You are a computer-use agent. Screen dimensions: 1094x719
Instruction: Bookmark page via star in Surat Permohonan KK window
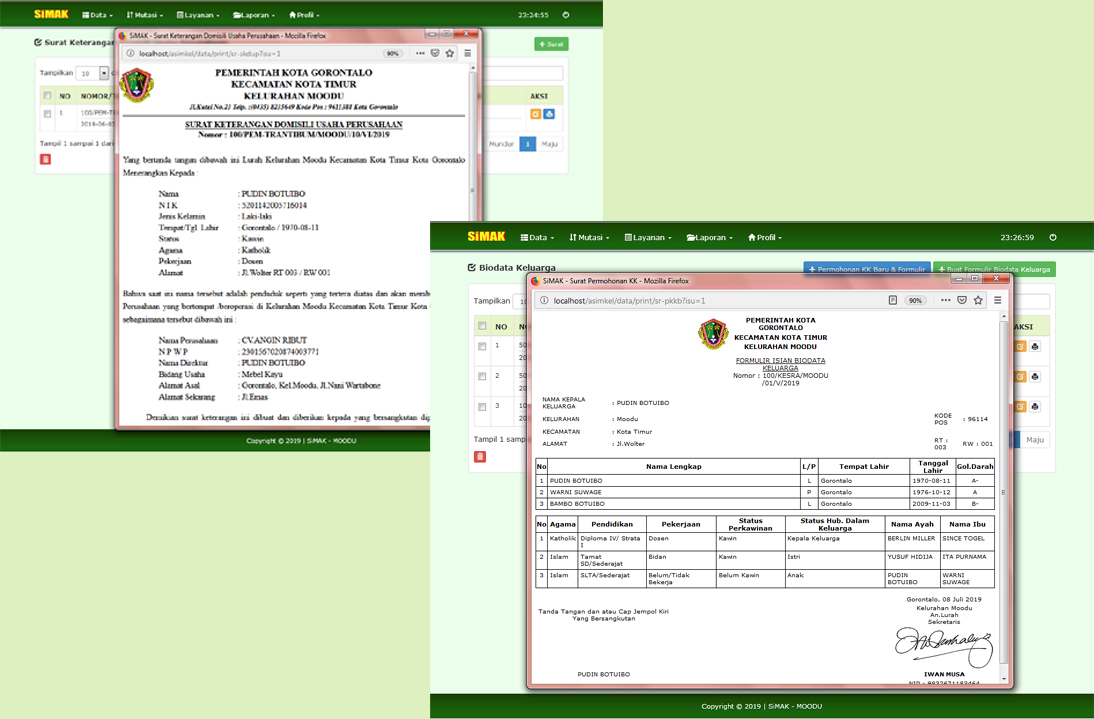[x=978, y=300]
